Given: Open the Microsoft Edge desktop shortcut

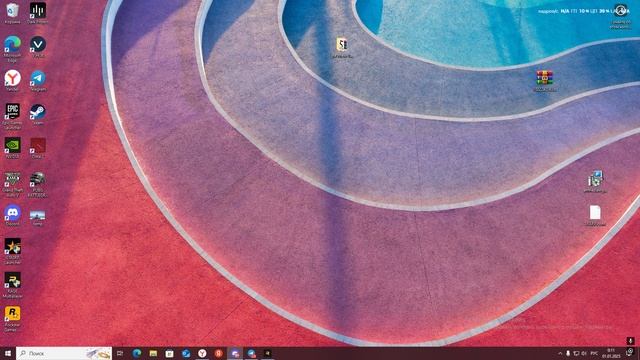Looking at the screenshot, I should (12, 48).
